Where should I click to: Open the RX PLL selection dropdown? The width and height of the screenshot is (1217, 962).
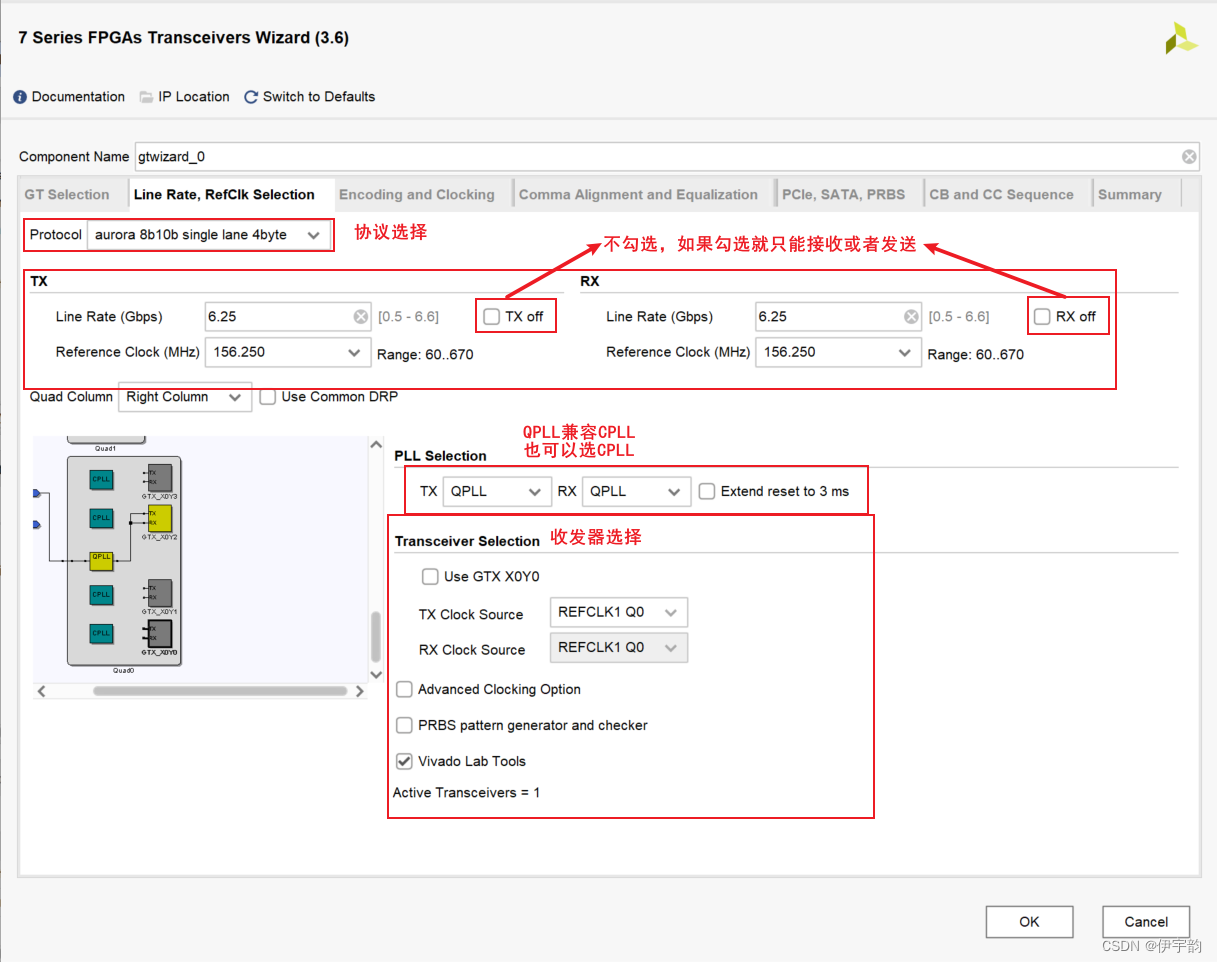[x=637, y=491]
